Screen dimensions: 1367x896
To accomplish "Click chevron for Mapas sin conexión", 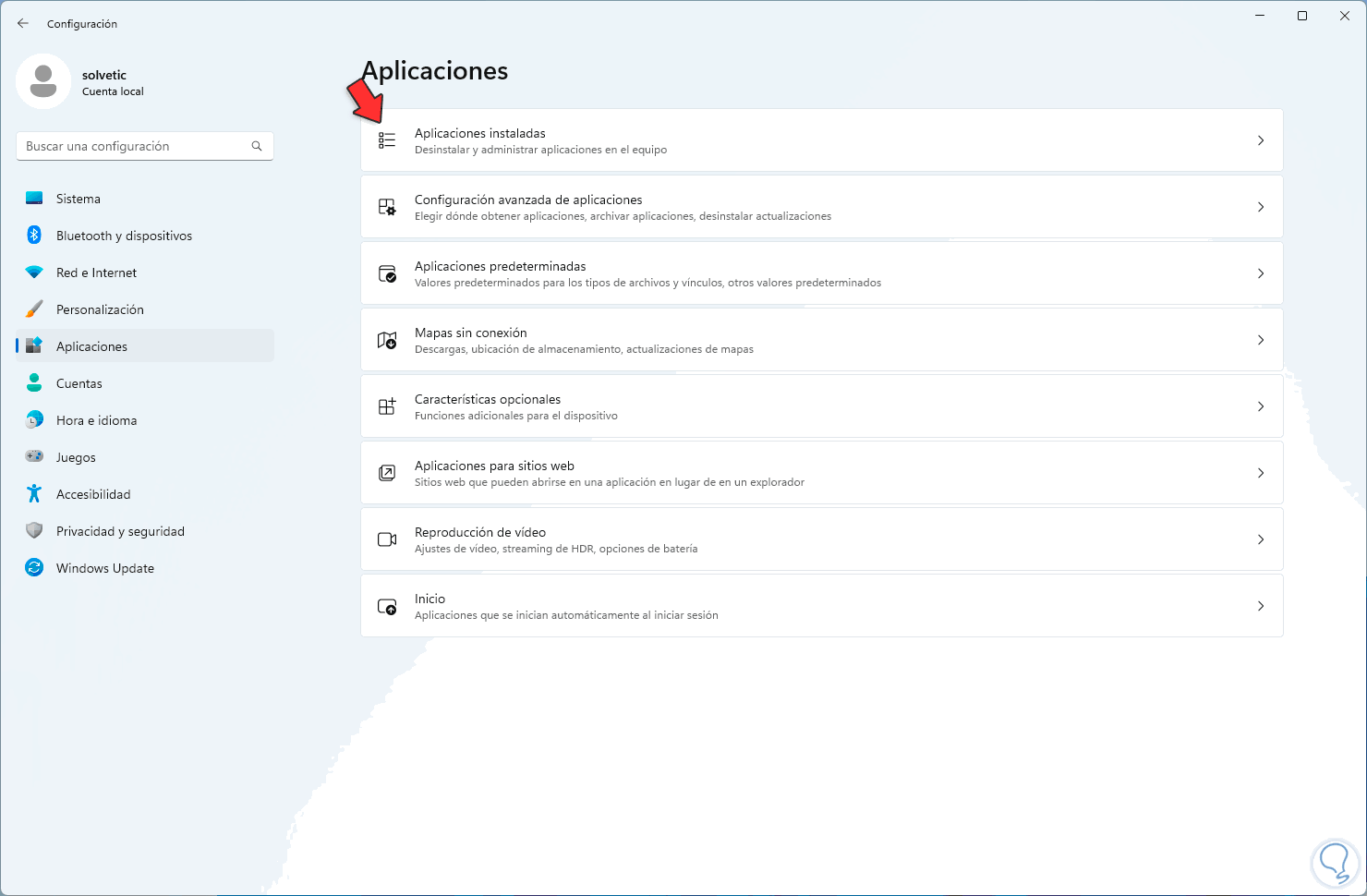I will [1261, 340].
